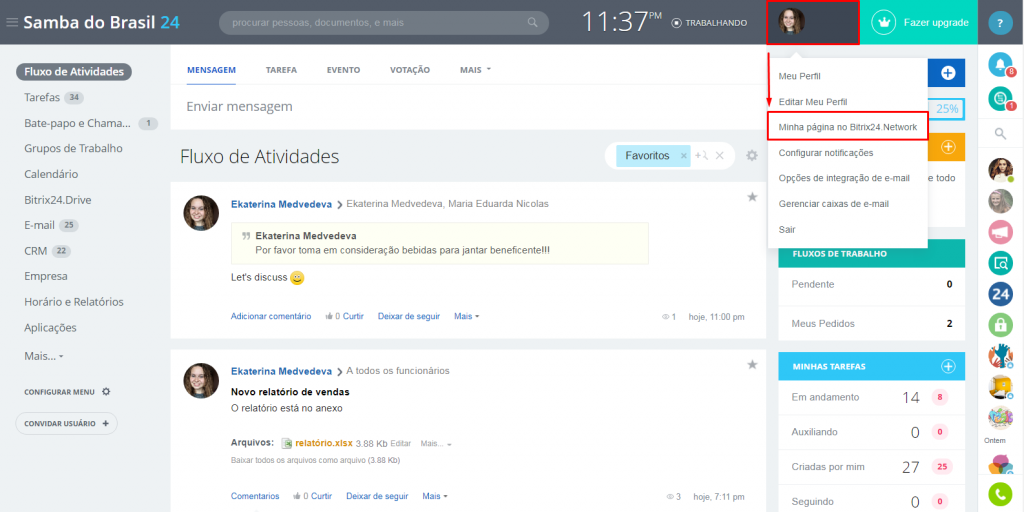Open the pink megaphone chat icon

pyautogui.click(x=1000, y=231)
